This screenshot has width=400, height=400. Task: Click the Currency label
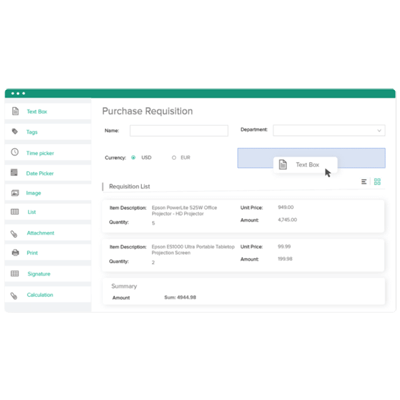pos(115,158)
